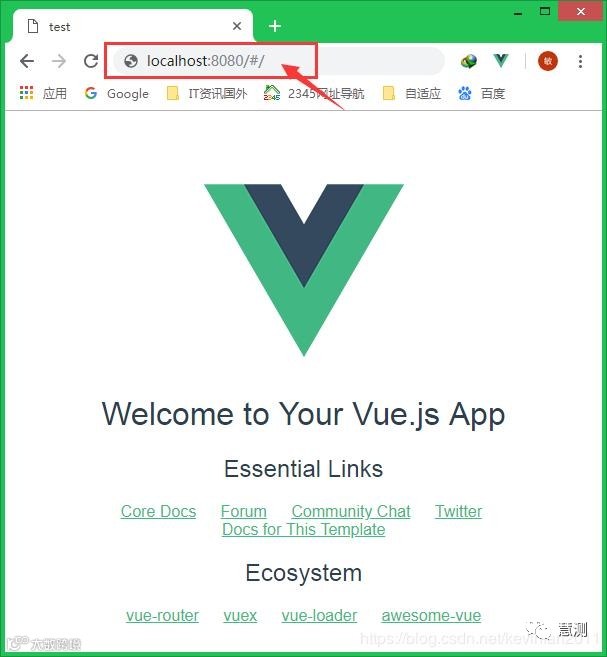The image size is (607, 657).
Task: Follow the vue-router ecosystem link
Action: click(x=163, y=616)
